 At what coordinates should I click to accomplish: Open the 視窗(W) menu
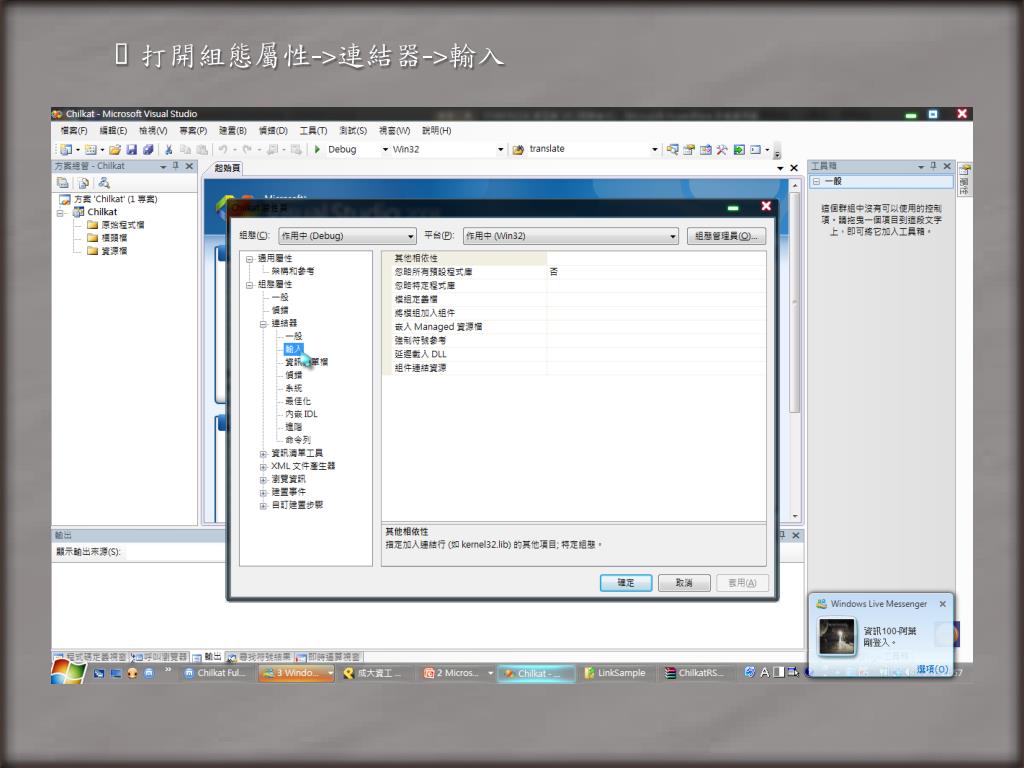(394, 131)
